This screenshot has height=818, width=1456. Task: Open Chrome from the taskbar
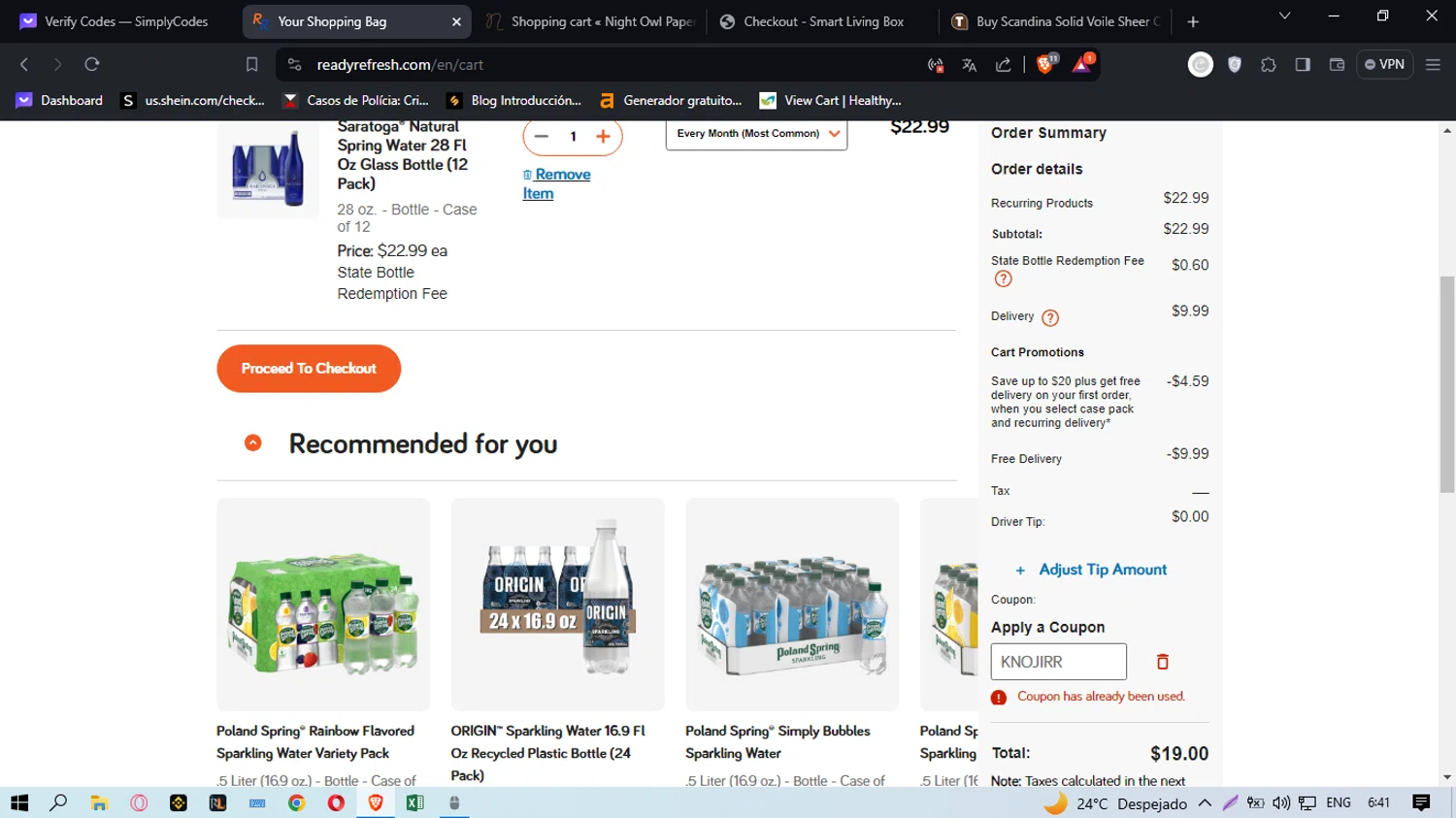296,802
